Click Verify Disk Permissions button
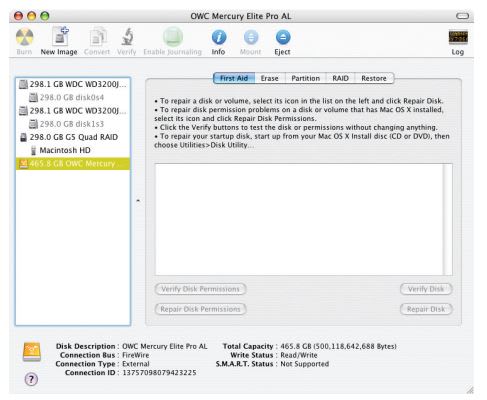Viewport: 487px width, 400px height. [200, 289]
